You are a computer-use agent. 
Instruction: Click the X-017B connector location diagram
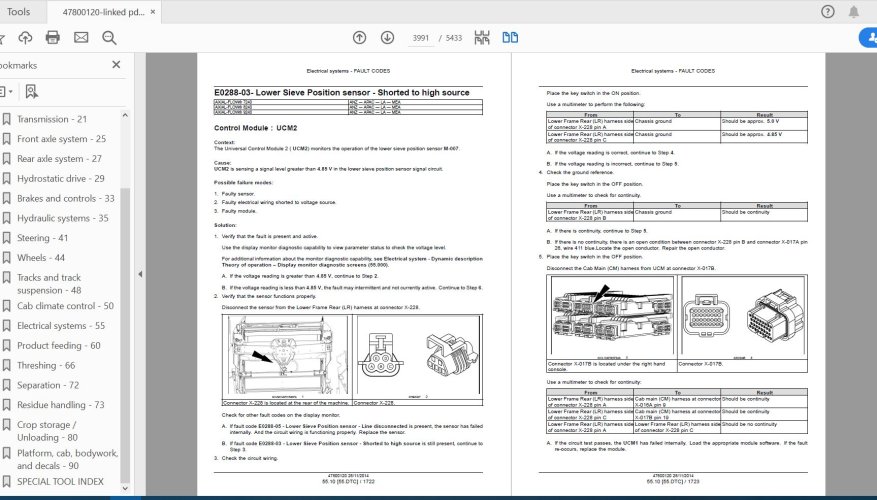pyautogui.click(x=612, y=316)
